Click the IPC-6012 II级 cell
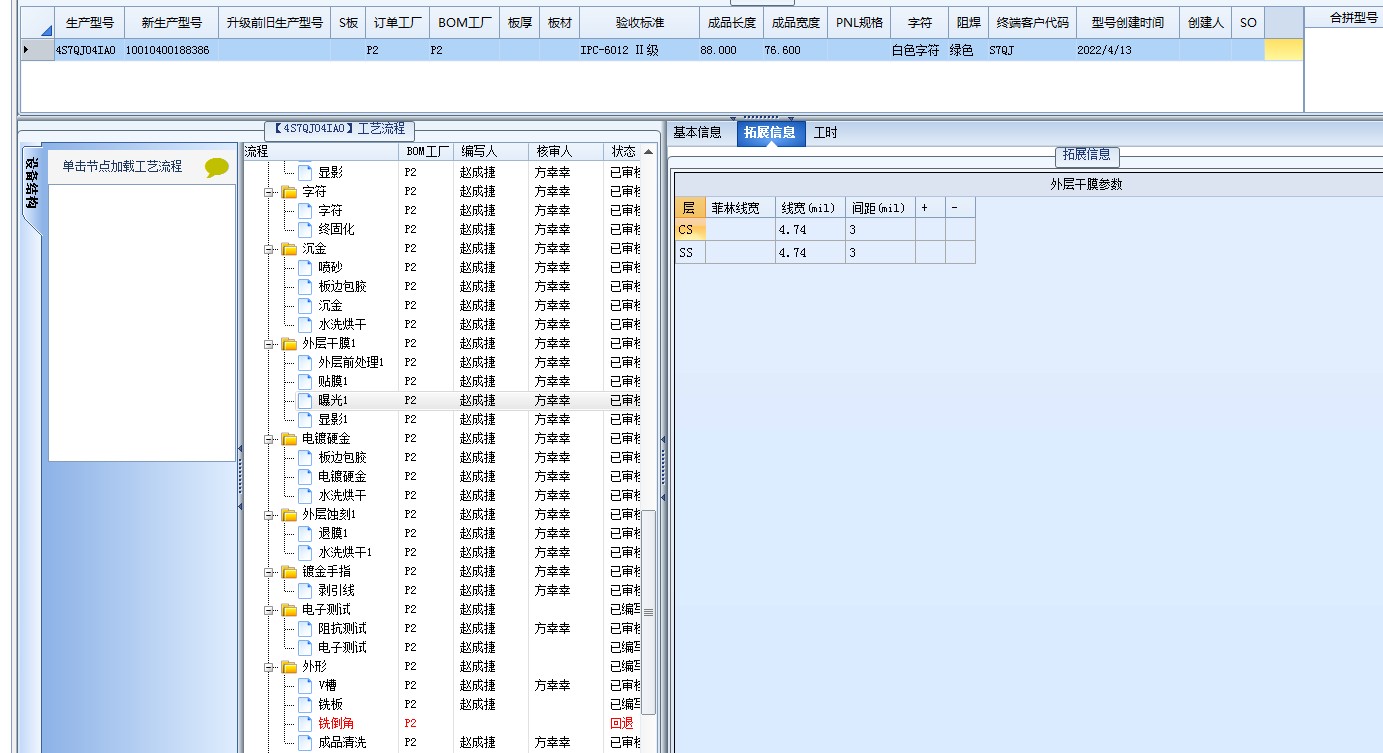Image resolution: width=1383 pixels, height=753 pixels. pos(639,50)
